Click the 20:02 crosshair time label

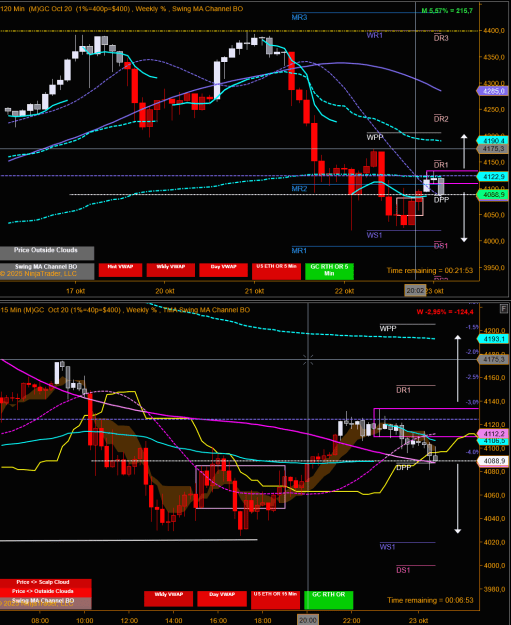[415, 291]
